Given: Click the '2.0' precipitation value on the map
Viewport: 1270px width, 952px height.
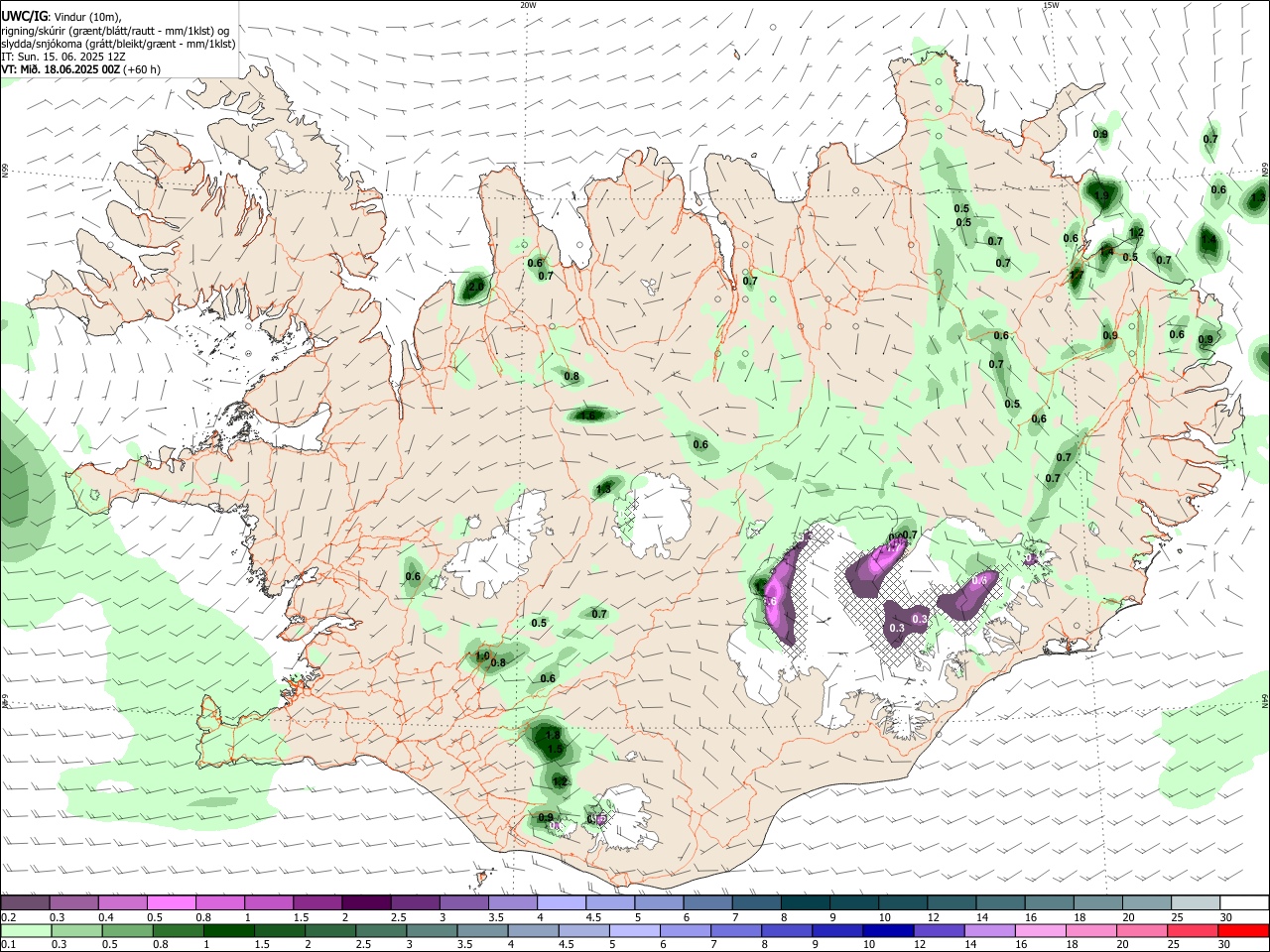Looking at the screenshot, I should (x=476, y=287).
